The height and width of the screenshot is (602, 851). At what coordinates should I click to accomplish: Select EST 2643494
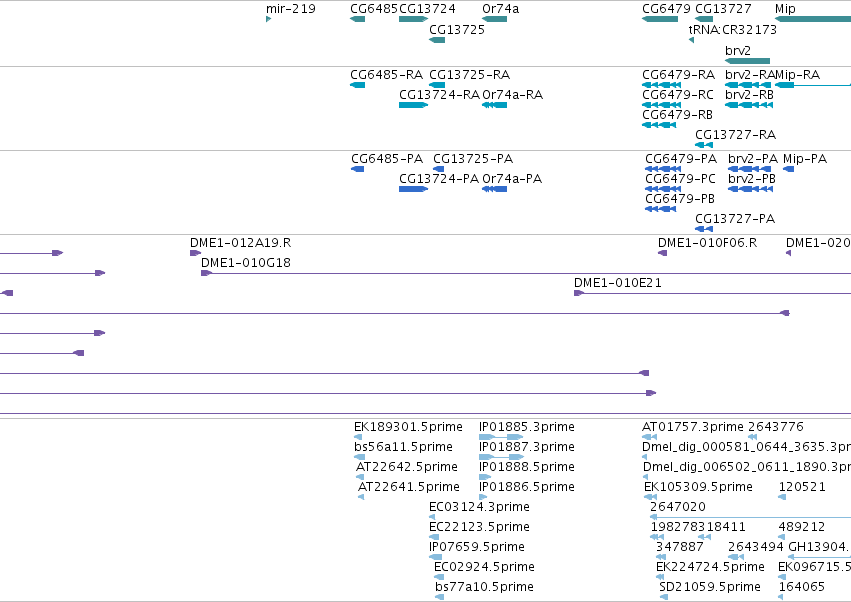[755, 547]
